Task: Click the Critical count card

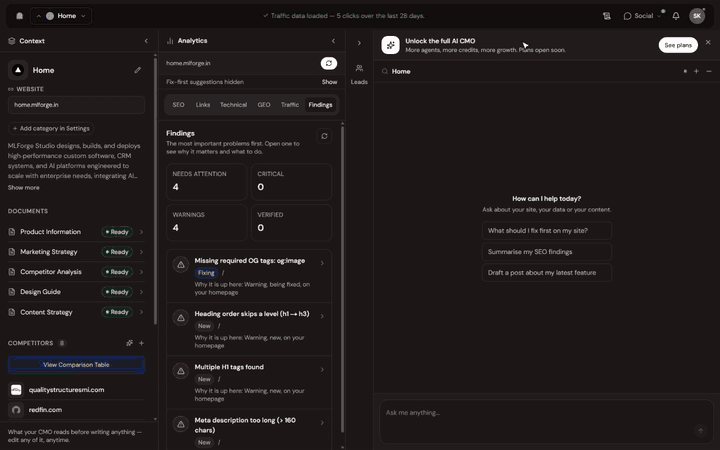Action: click(291, 182)
